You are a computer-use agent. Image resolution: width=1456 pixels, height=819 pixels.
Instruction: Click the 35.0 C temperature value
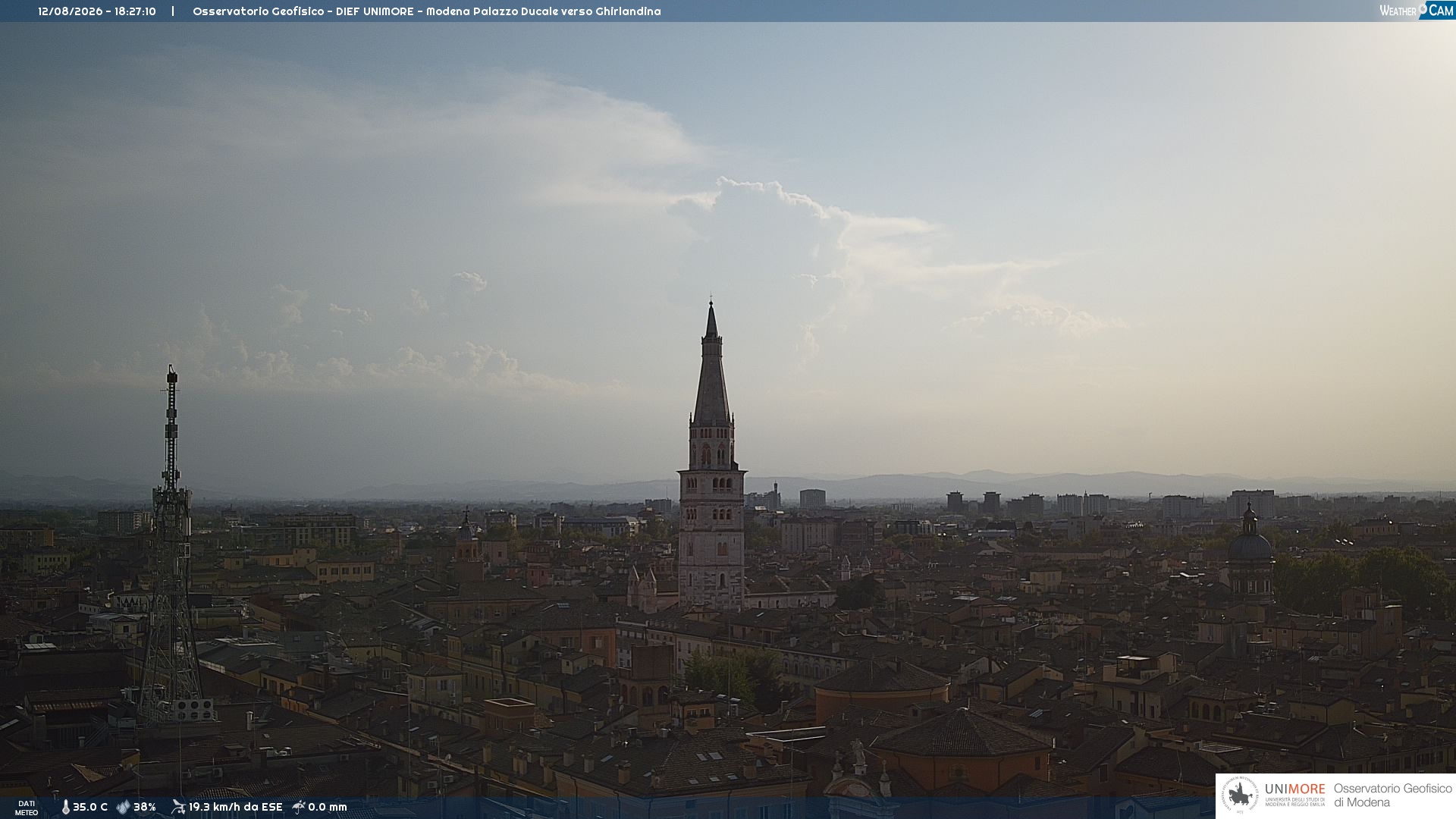[x=90, y=808]
